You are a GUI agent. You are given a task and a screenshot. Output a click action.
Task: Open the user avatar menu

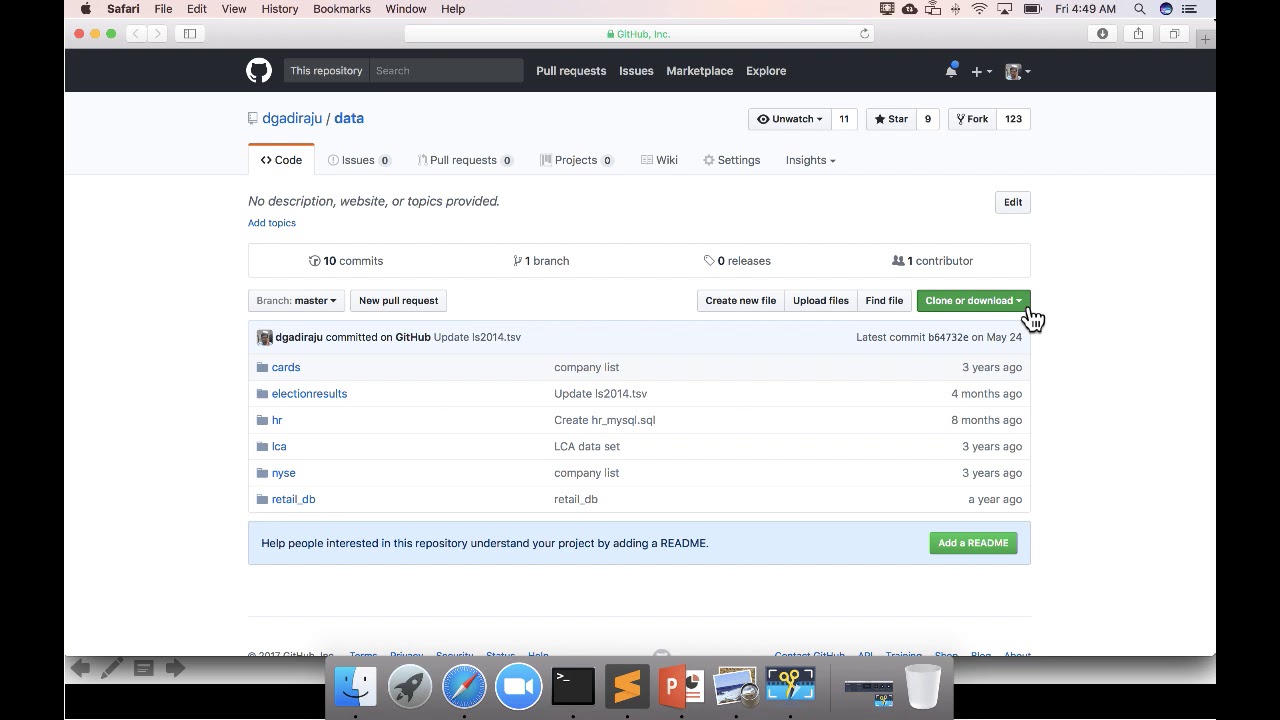click(x=1018, y=71)
